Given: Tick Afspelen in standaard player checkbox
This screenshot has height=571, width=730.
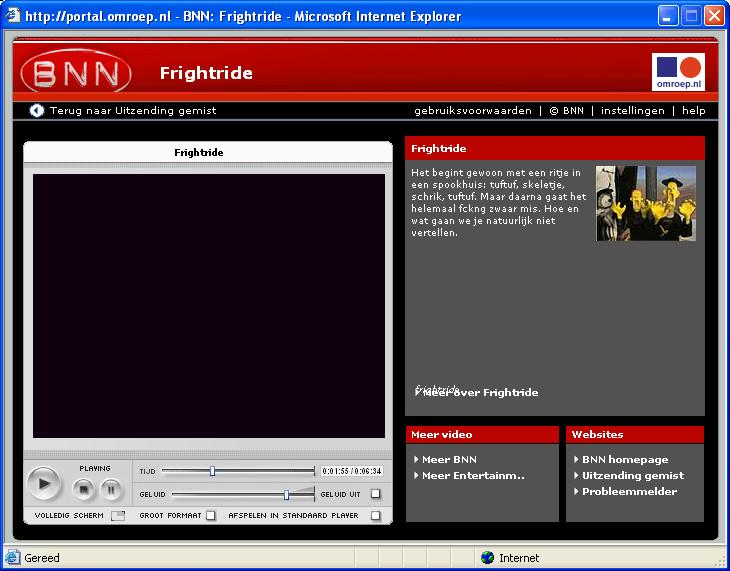Looking at the screenshot, I should click(376, 516).
